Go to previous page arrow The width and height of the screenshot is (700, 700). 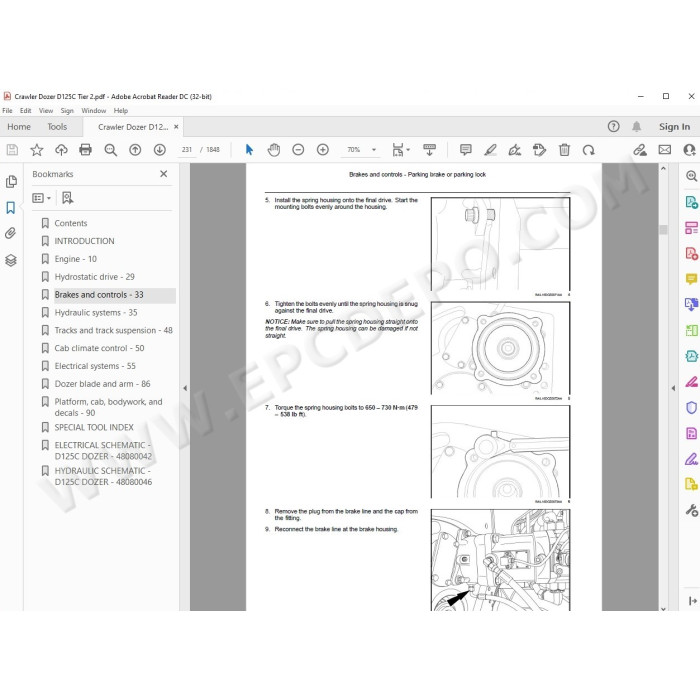coord(135,150)
